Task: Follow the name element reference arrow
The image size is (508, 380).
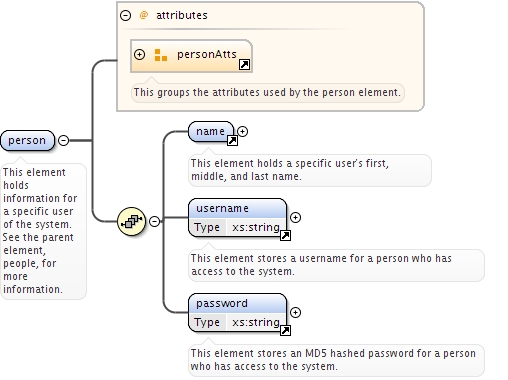Action: tap(232, 140)
